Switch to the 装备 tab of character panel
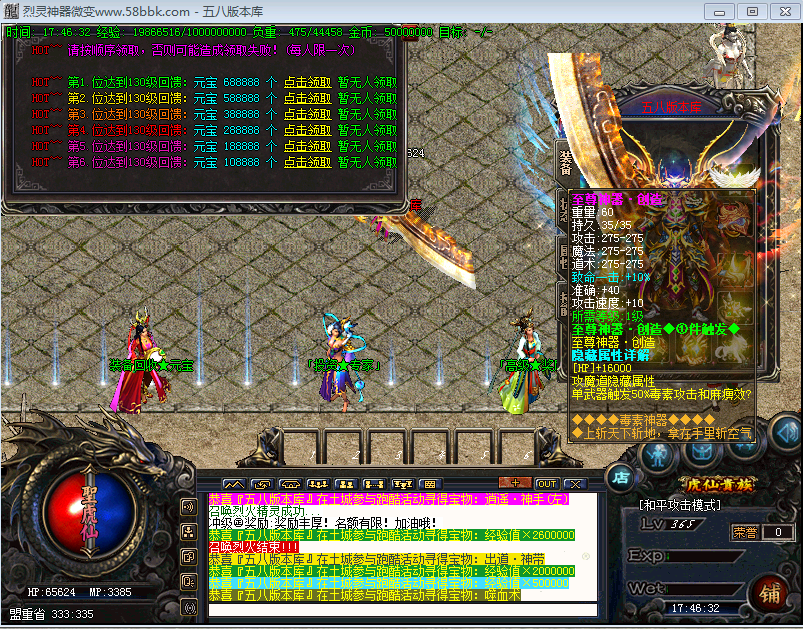The image size is (803, 629). [565, 163]
